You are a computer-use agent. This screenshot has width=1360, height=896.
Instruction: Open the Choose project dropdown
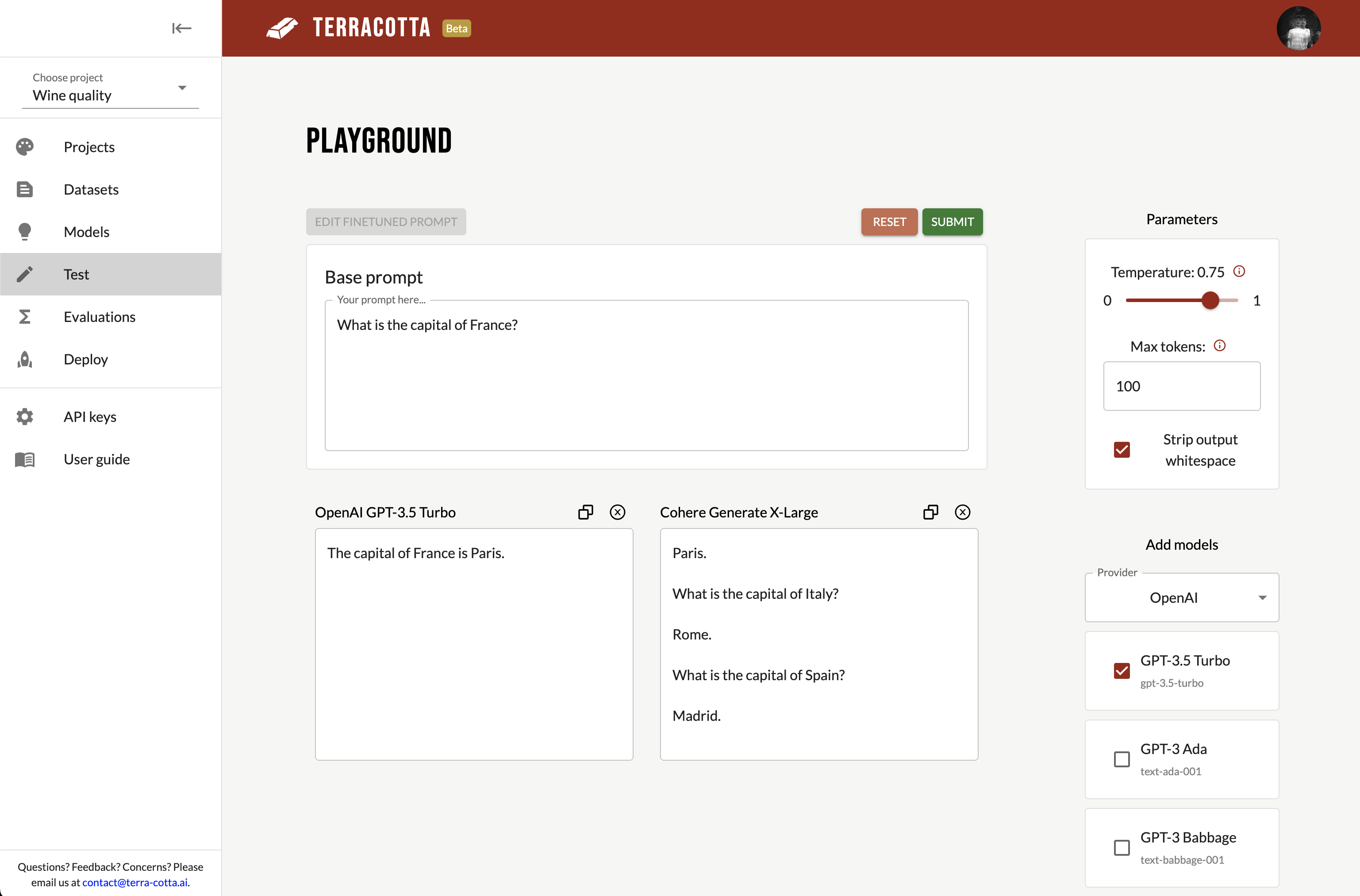click(110, 88)
